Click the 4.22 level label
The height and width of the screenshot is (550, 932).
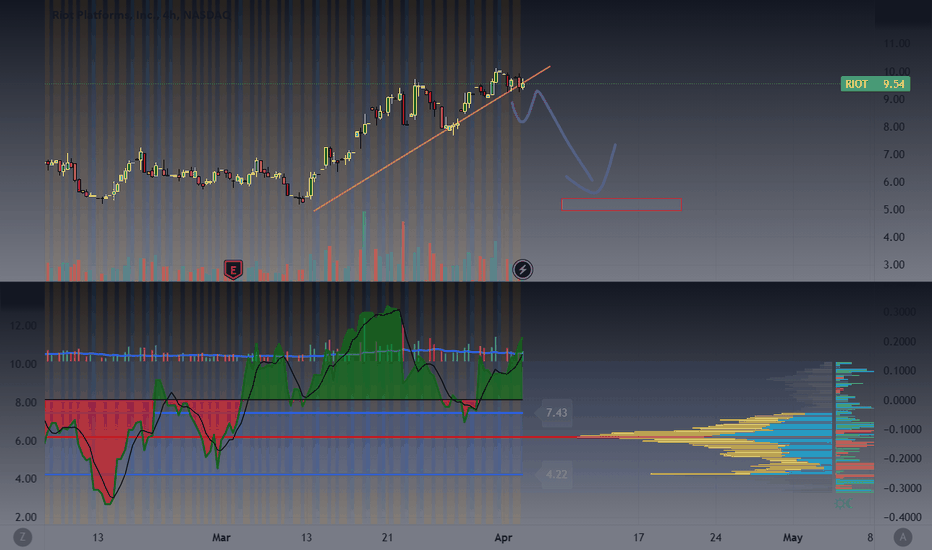[556, 474]
